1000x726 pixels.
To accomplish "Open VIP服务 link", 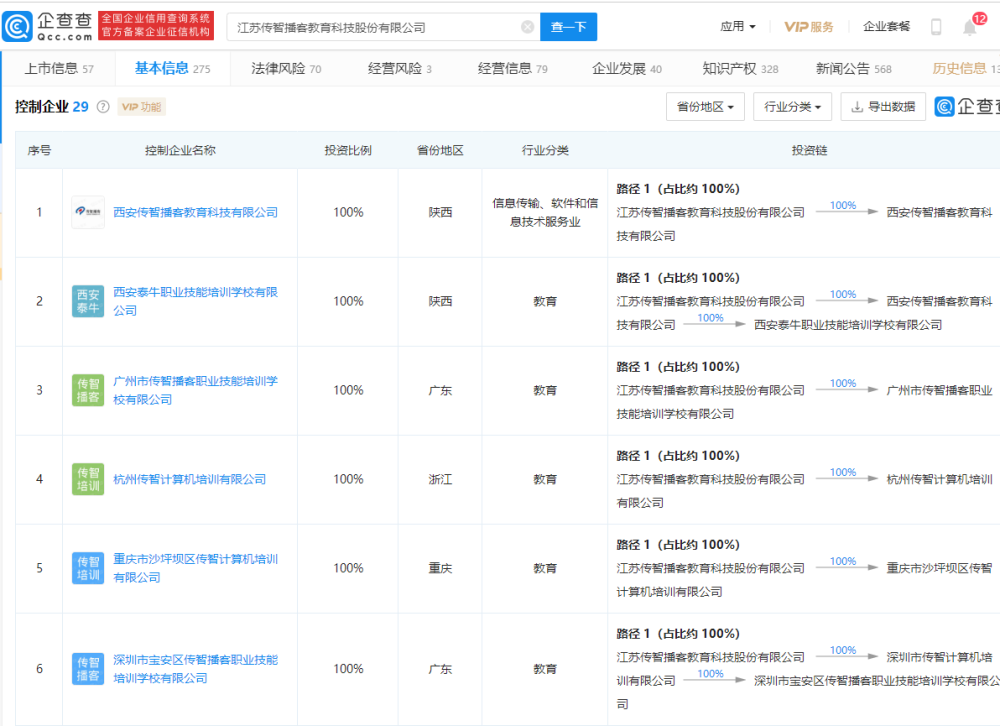I will (x=809, y=26).
